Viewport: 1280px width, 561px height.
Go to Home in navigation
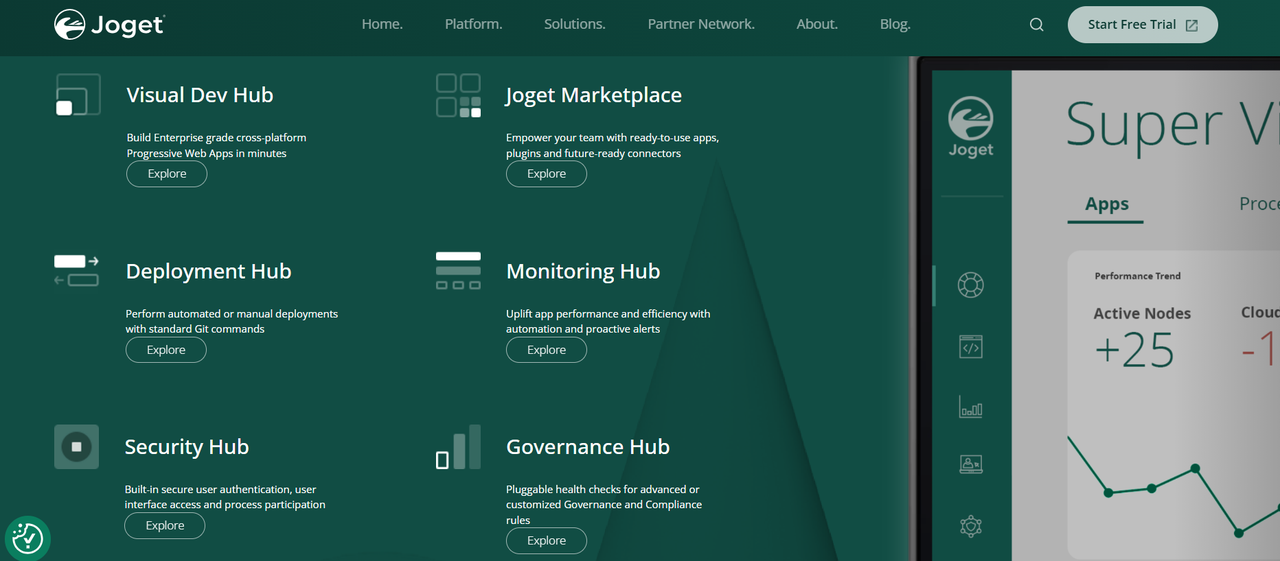[382, 24]
